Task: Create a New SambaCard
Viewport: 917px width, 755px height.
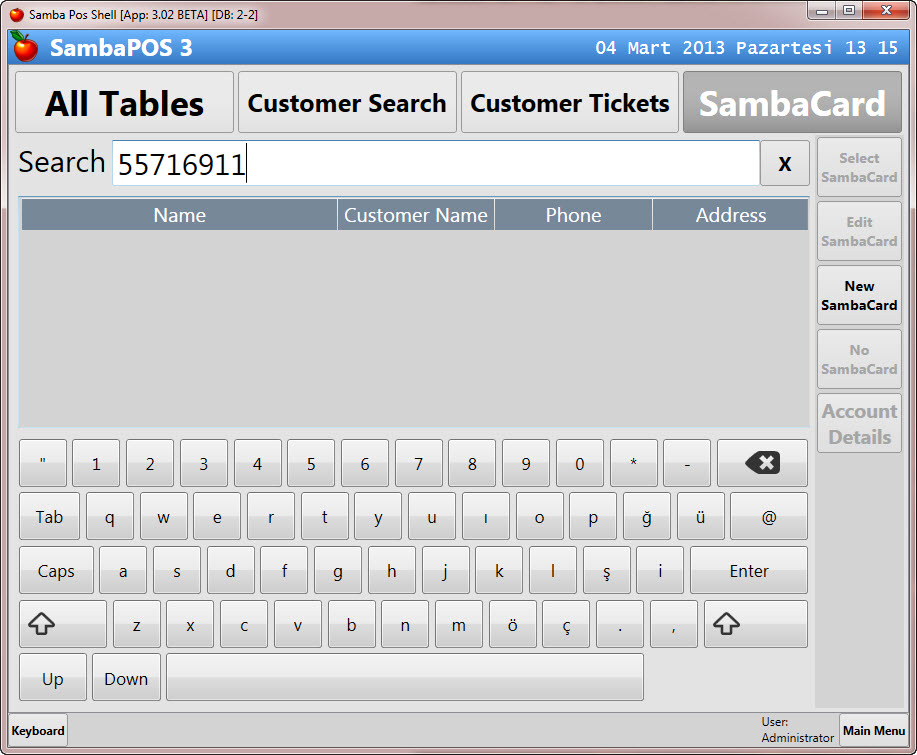Action: point(859,296)
